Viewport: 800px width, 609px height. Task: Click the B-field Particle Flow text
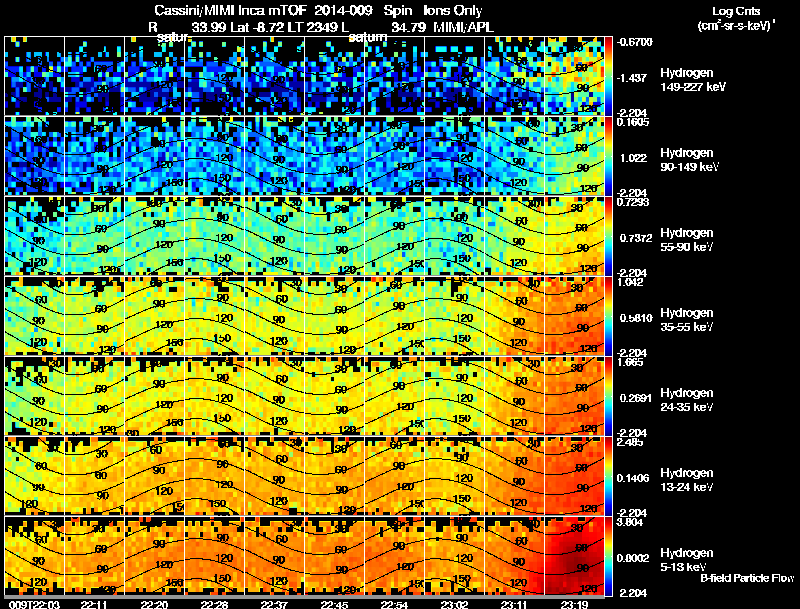tap(747, 578)
